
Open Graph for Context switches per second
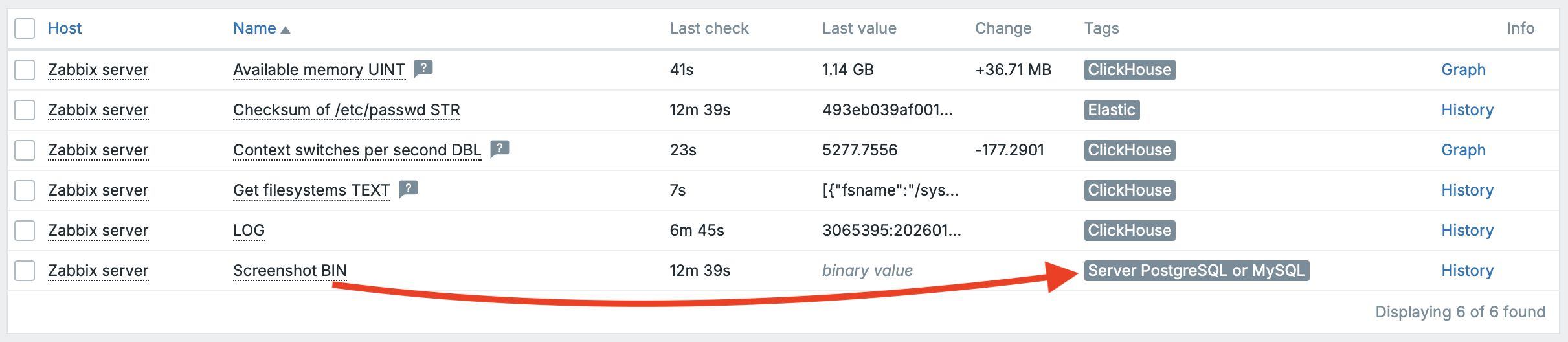tap(1463, 150)
